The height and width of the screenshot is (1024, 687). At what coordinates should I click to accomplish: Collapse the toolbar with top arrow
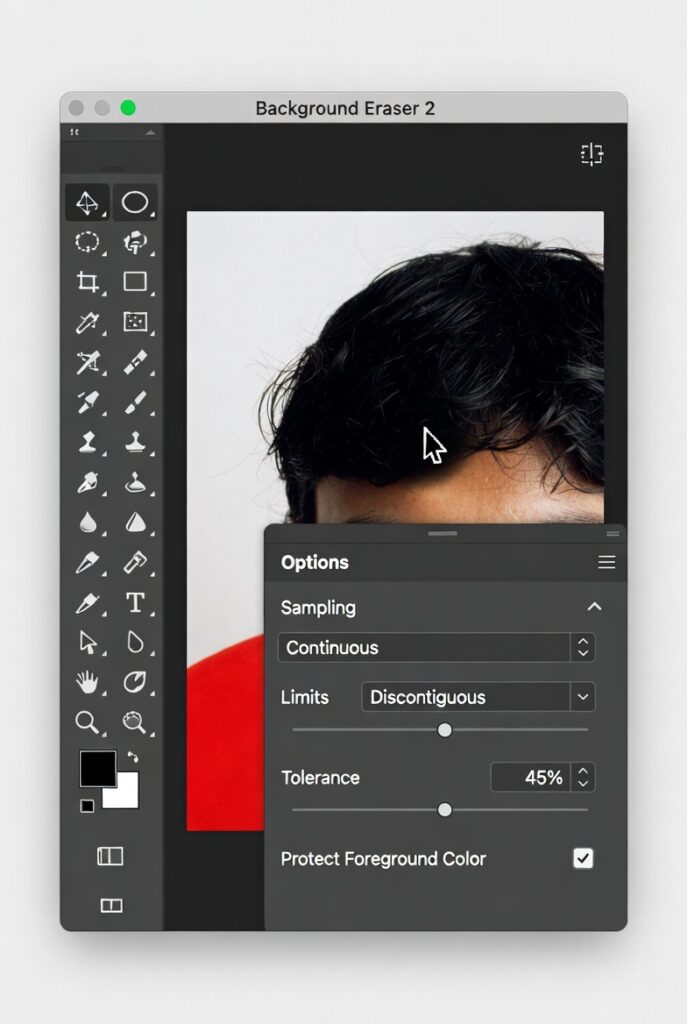pos(150,133)
